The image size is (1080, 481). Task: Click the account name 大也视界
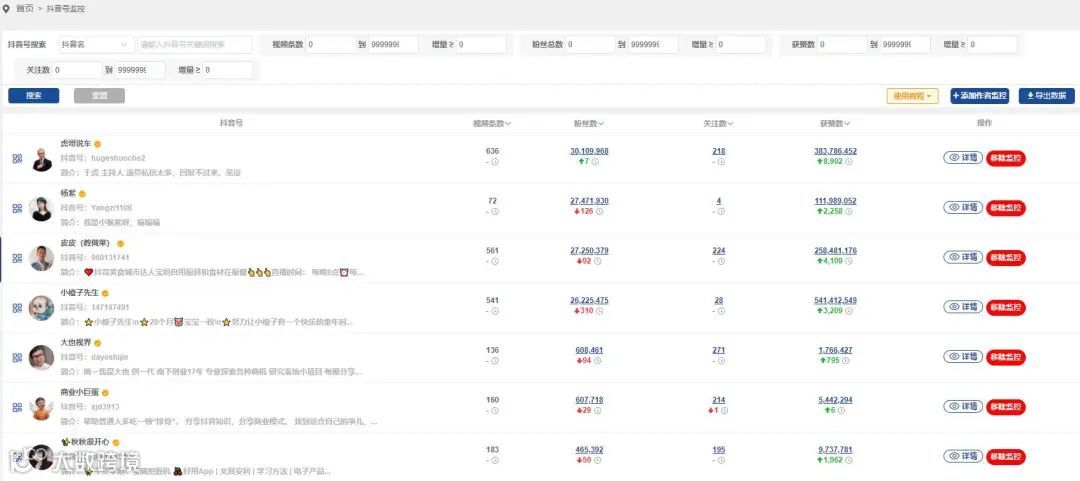pyautogui.click(x=76, y=342)
